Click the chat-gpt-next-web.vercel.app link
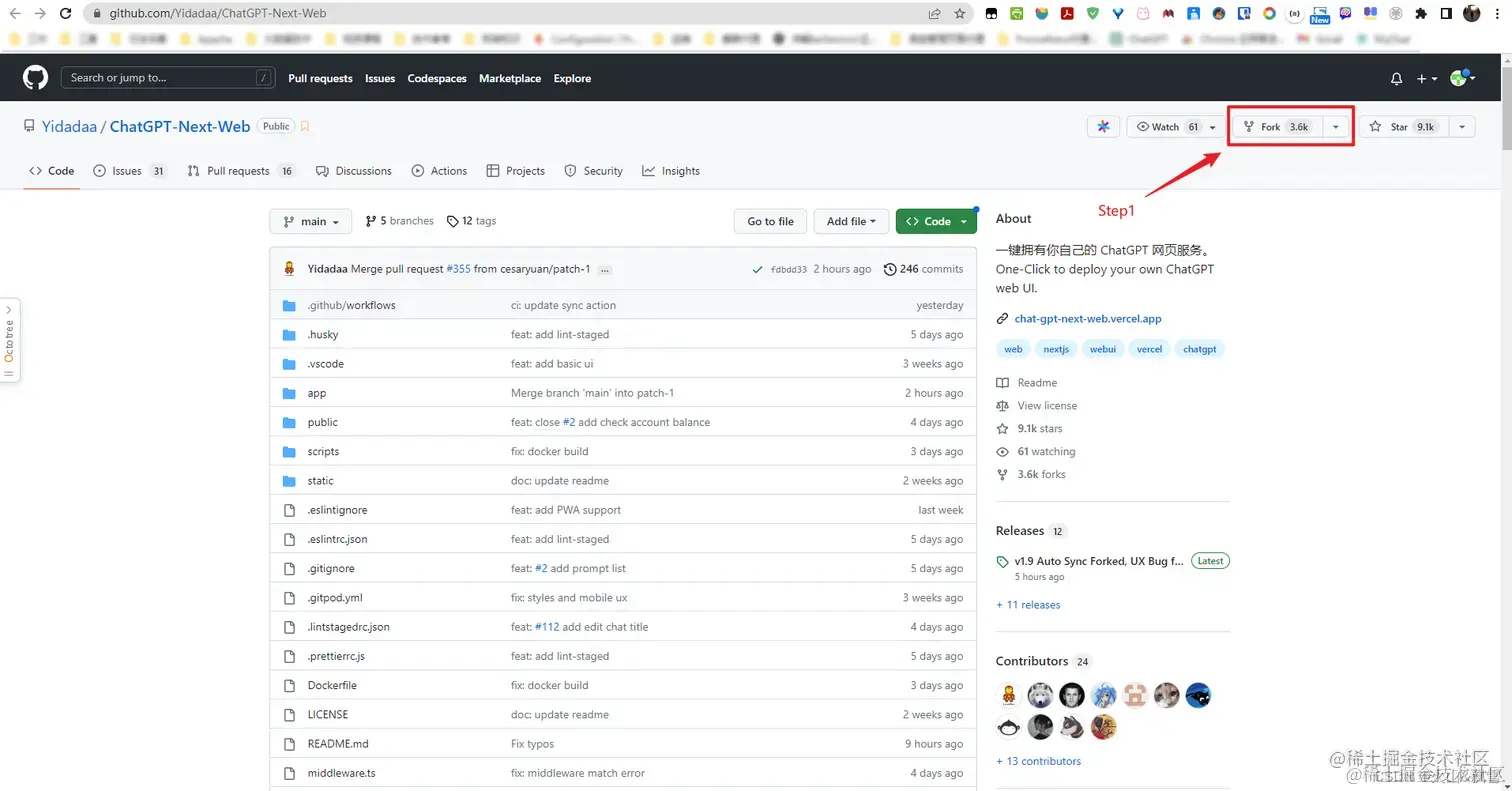 coord(1087,319)
